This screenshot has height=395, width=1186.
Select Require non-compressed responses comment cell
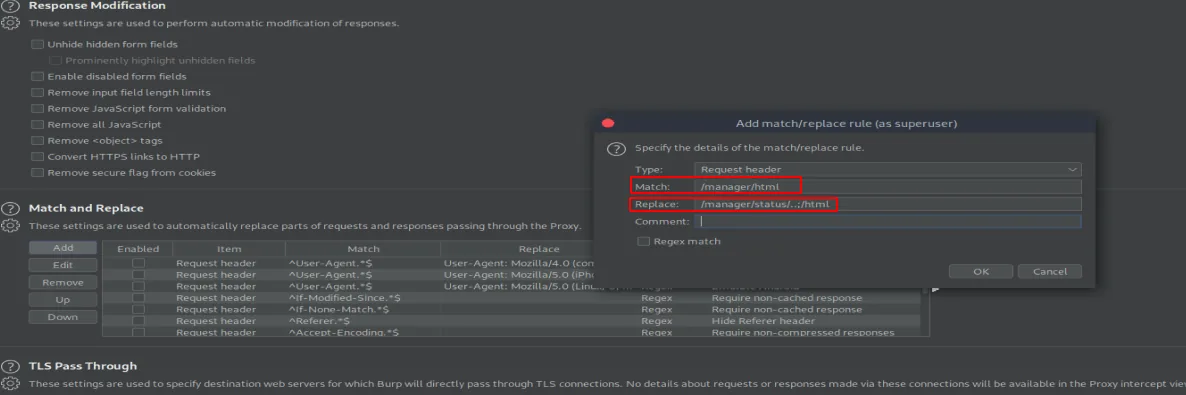click(x=814, y=332)
